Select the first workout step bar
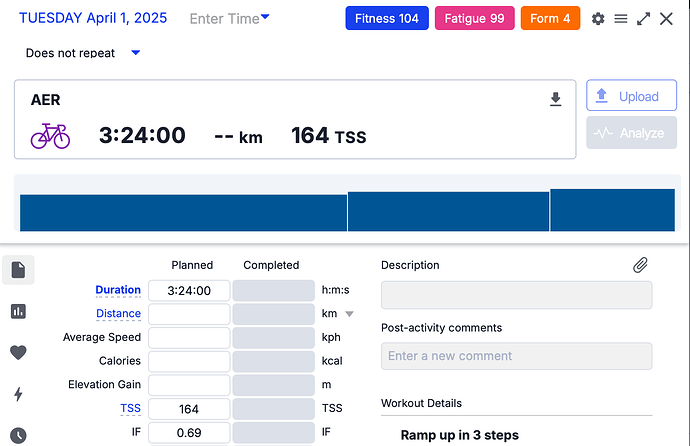The height and width of the screenshot is (446, 690). point(184,213)
